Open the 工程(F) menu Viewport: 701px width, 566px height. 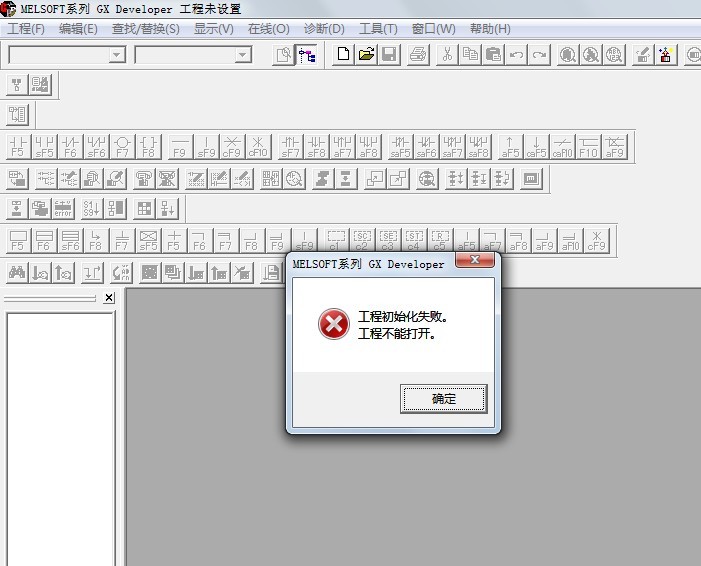click(26, 28)
